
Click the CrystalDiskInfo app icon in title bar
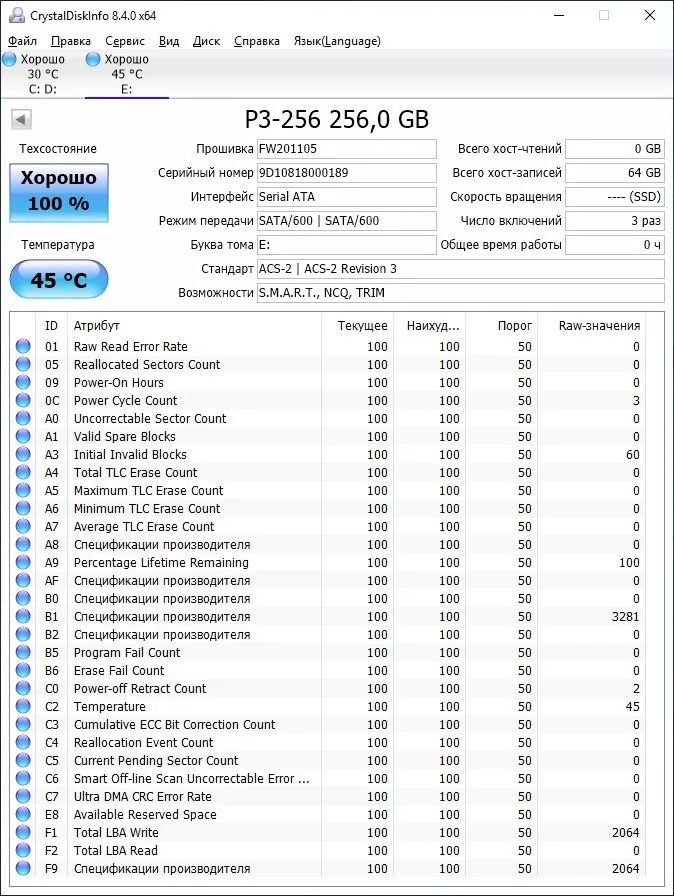[17, 15]
